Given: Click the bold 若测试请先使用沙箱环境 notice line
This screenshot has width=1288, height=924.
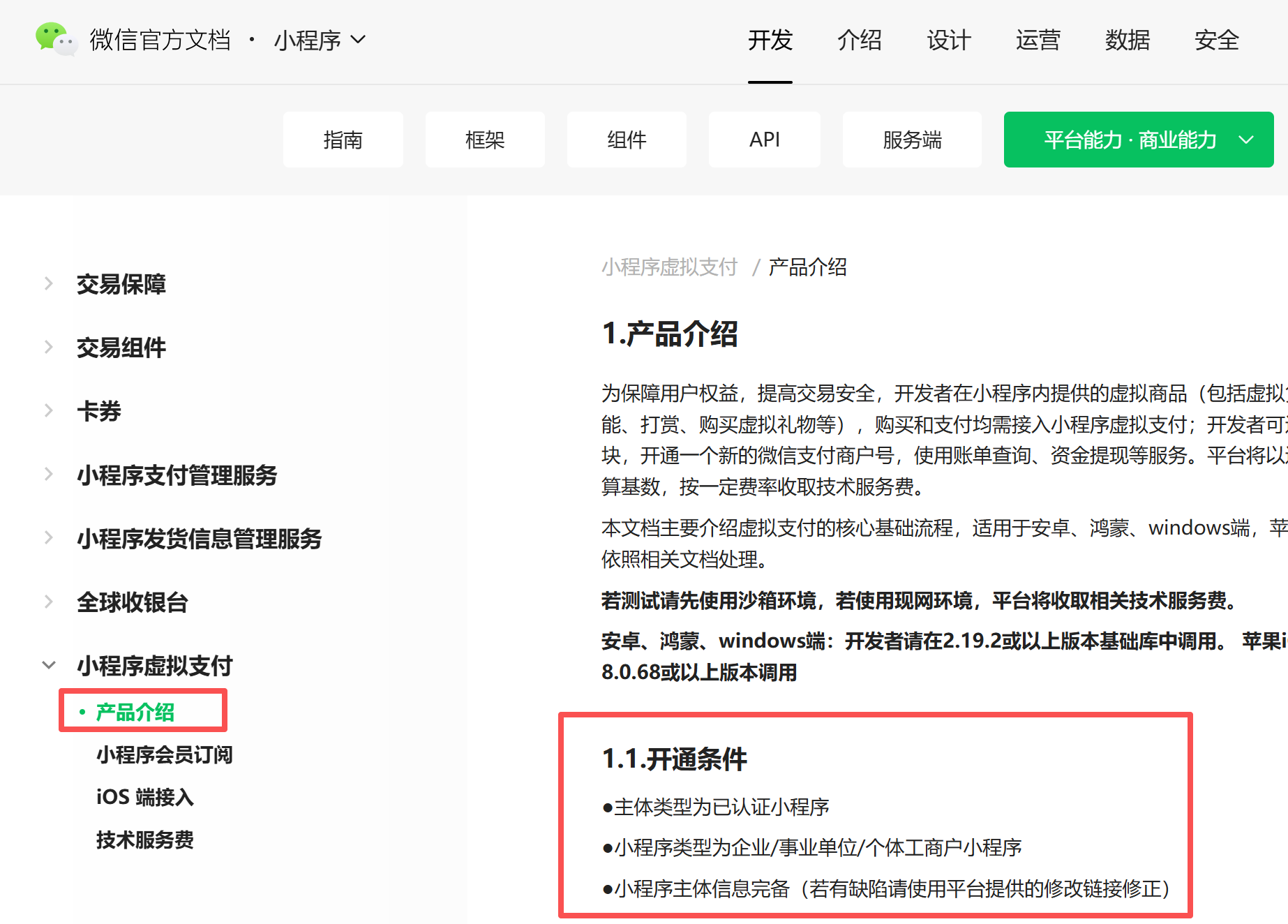Looking at the screenshot, I should (920, 600).
